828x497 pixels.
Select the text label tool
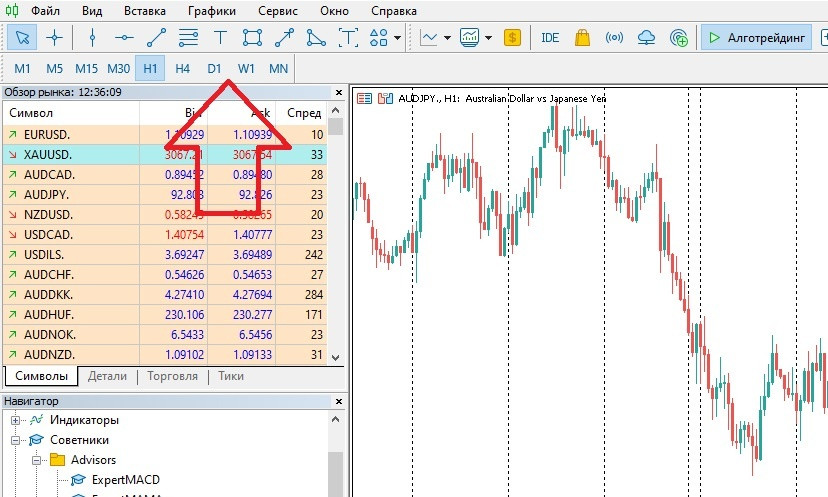[348, 37]
